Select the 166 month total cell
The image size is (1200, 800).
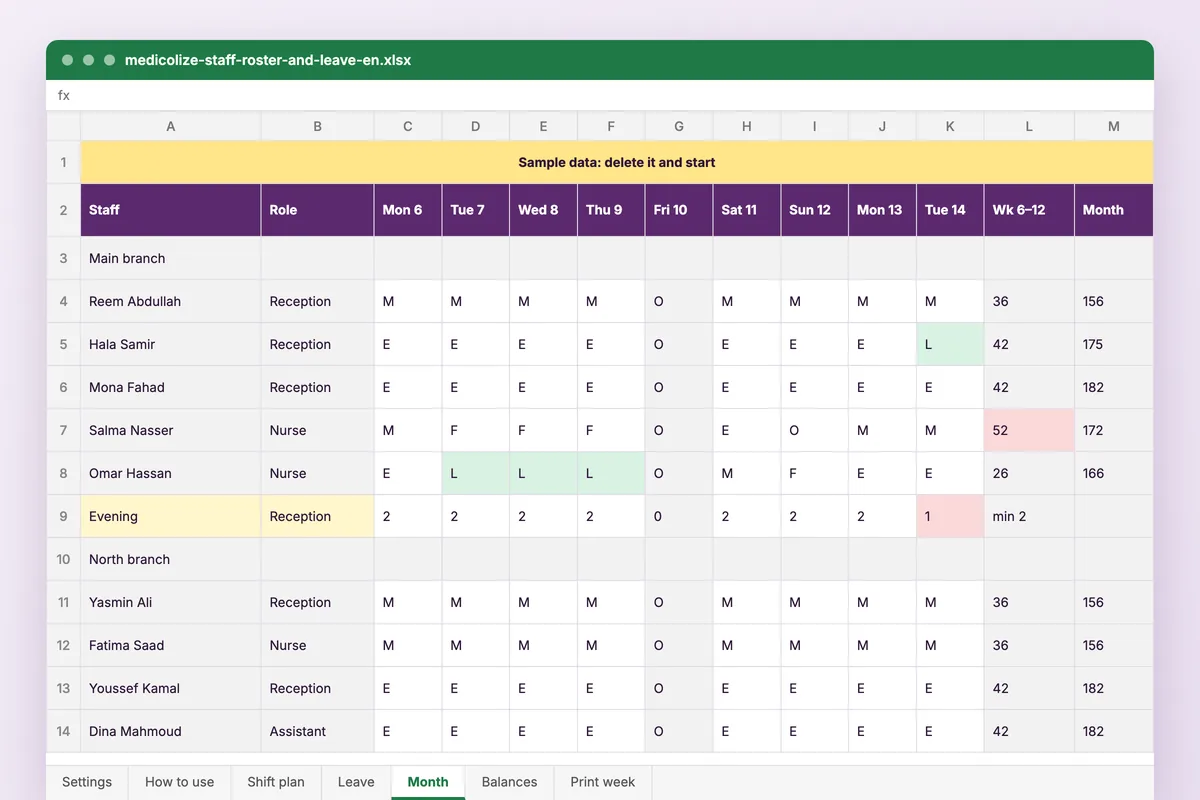tap(1114, 473)
